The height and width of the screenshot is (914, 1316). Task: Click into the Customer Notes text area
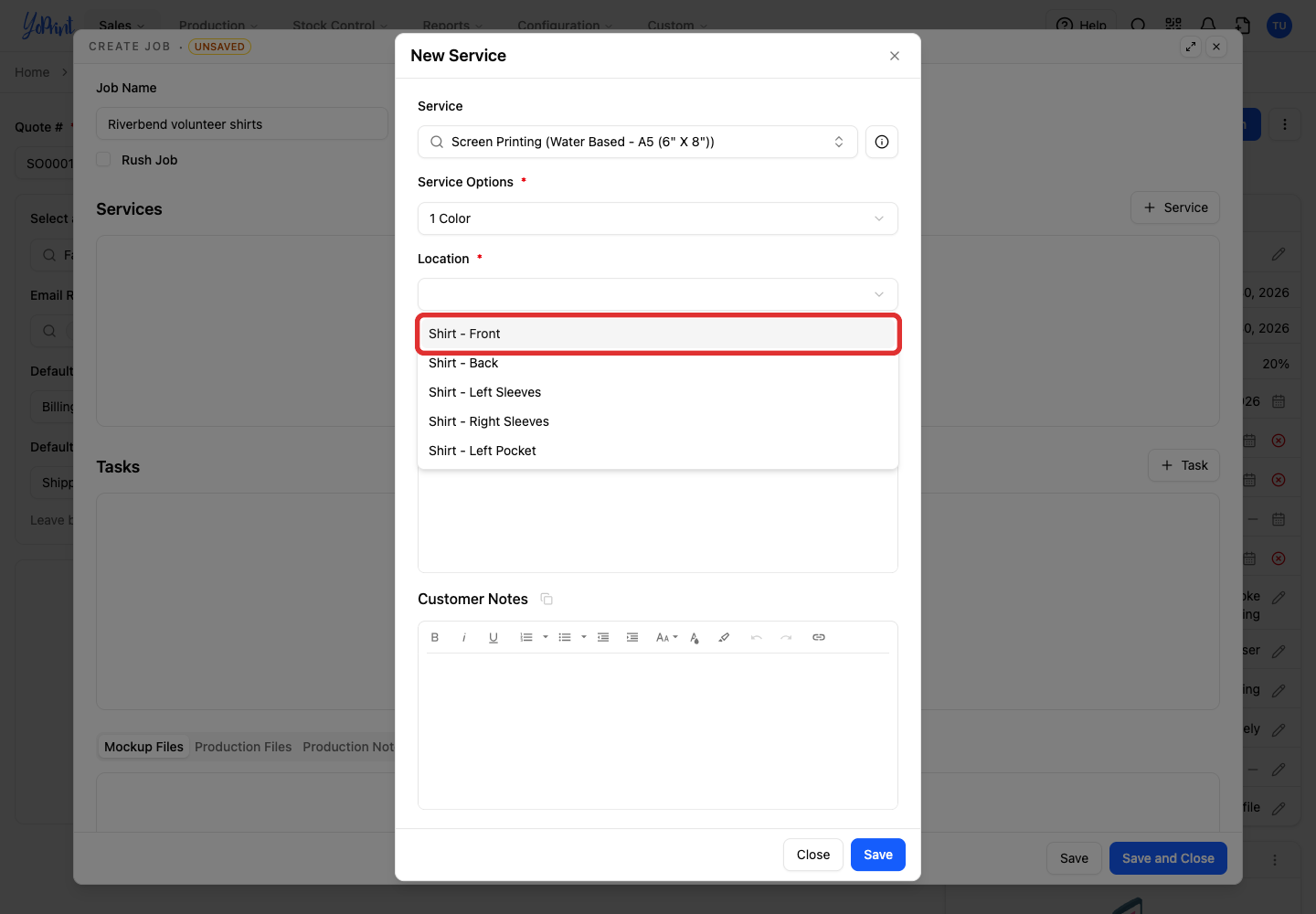tap(658, 729)
